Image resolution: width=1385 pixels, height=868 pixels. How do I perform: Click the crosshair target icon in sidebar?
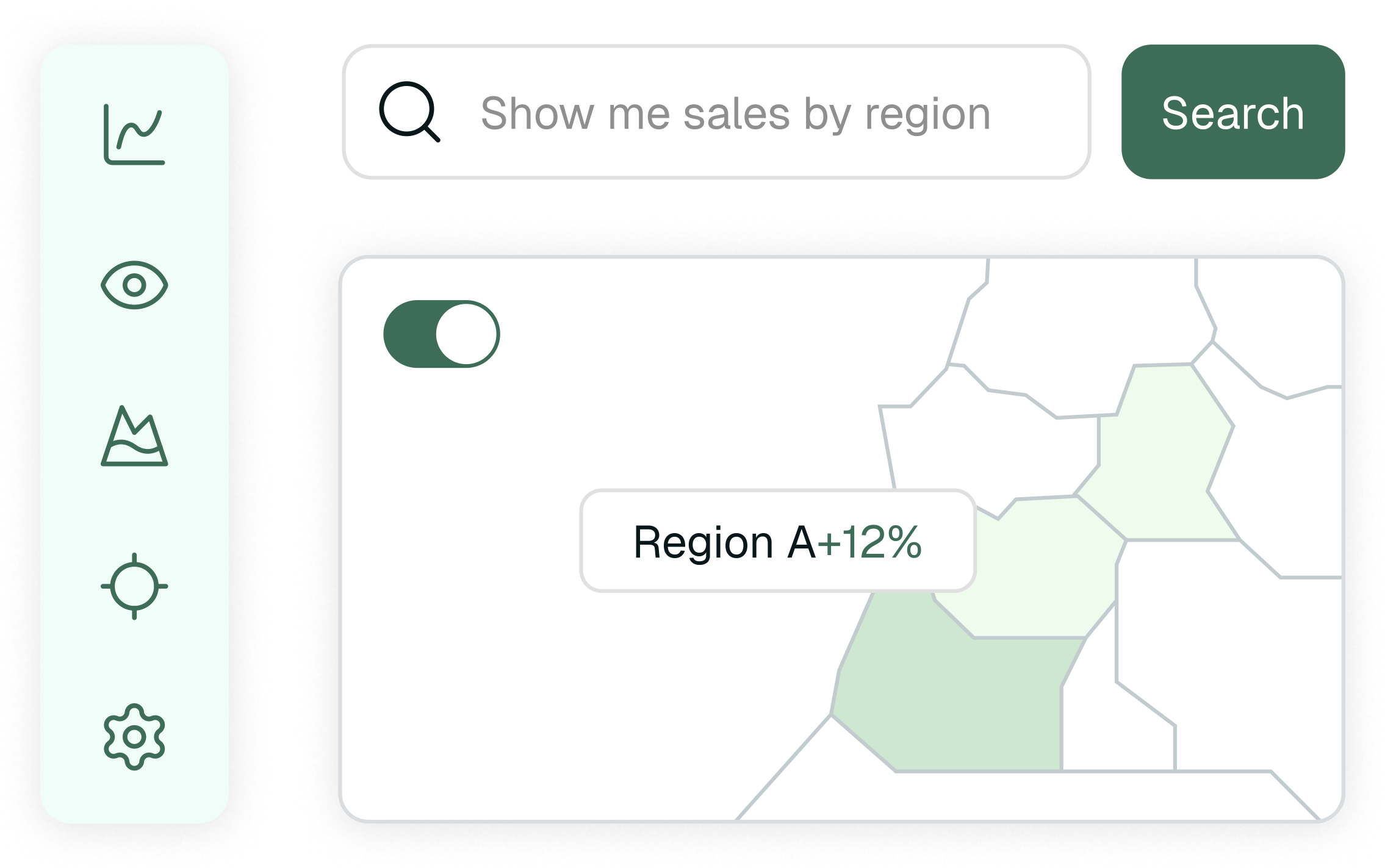pyautogui.click(x=134, y=586)
